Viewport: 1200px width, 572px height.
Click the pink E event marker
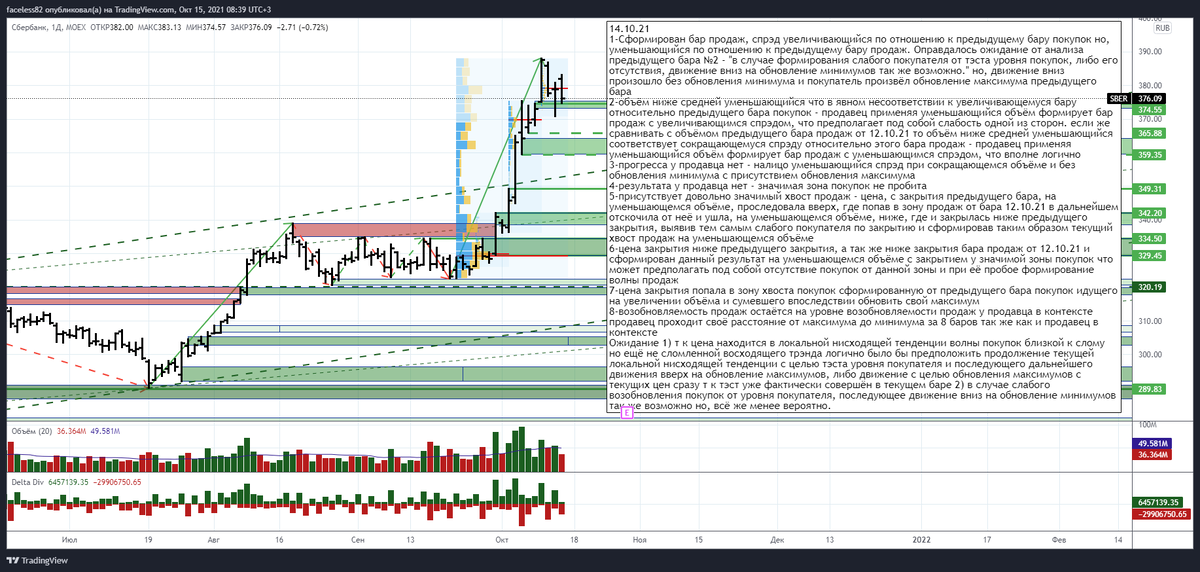tap(626, 411)
